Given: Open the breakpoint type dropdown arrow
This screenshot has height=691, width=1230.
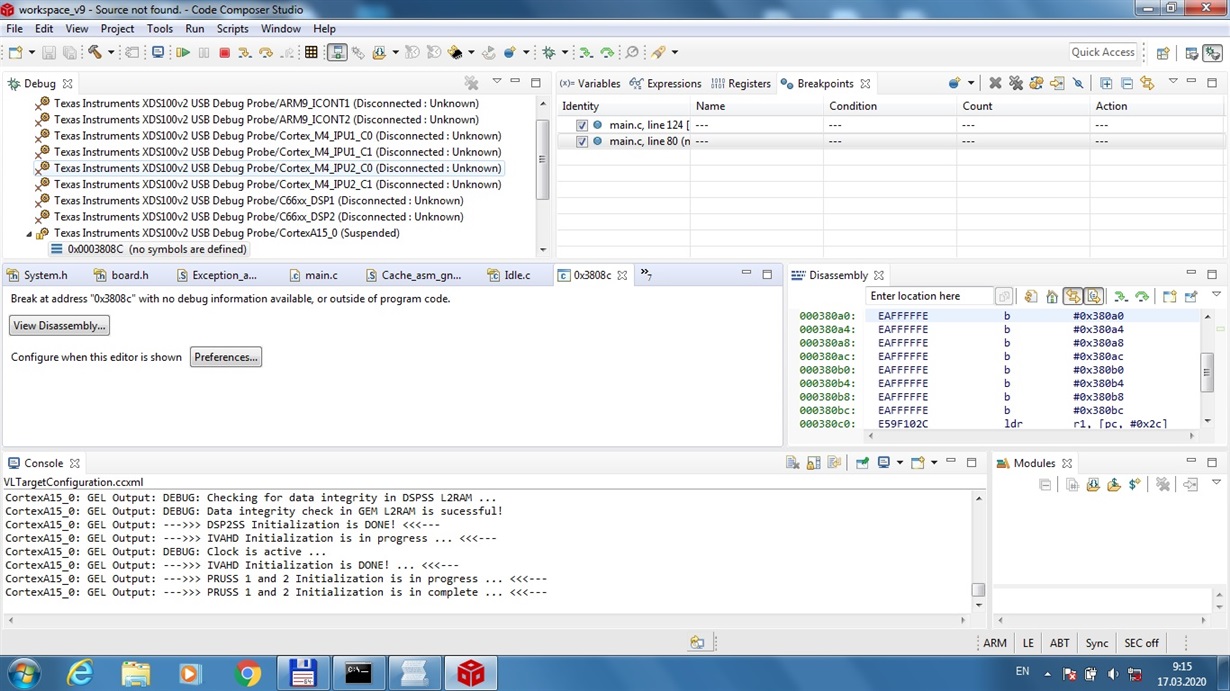Looking at the screenshot, I should (971, 84).
